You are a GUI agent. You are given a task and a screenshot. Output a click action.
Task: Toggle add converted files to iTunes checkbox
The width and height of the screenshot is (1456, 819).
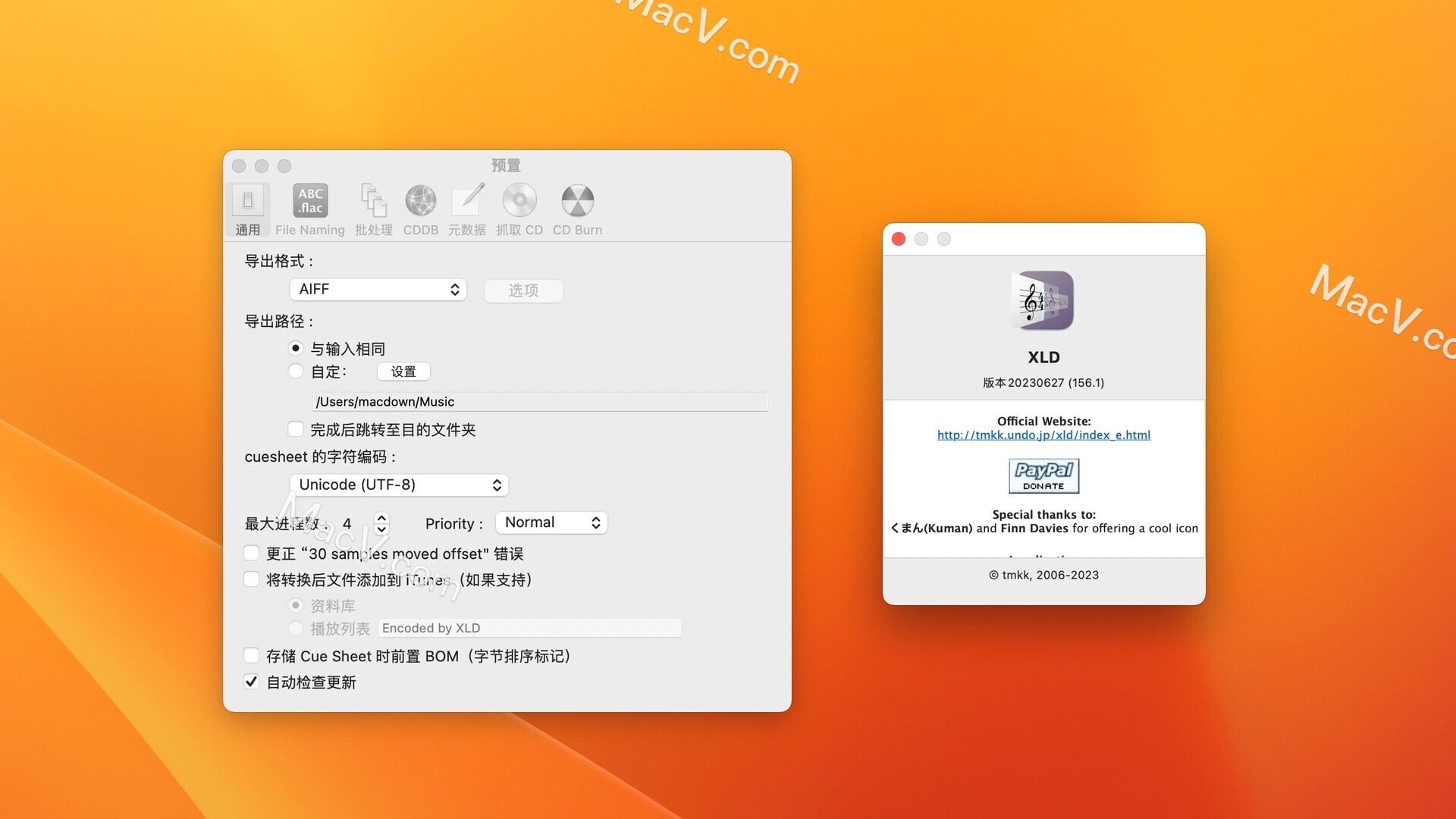252,579
